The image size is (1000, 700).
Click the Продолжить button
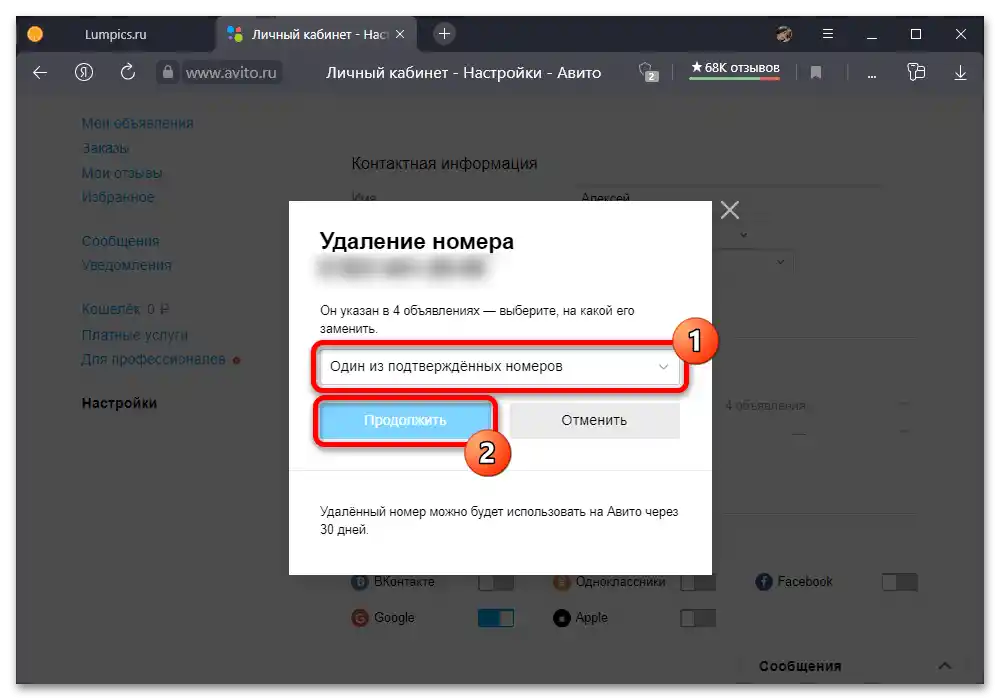(x=405, y=420)
